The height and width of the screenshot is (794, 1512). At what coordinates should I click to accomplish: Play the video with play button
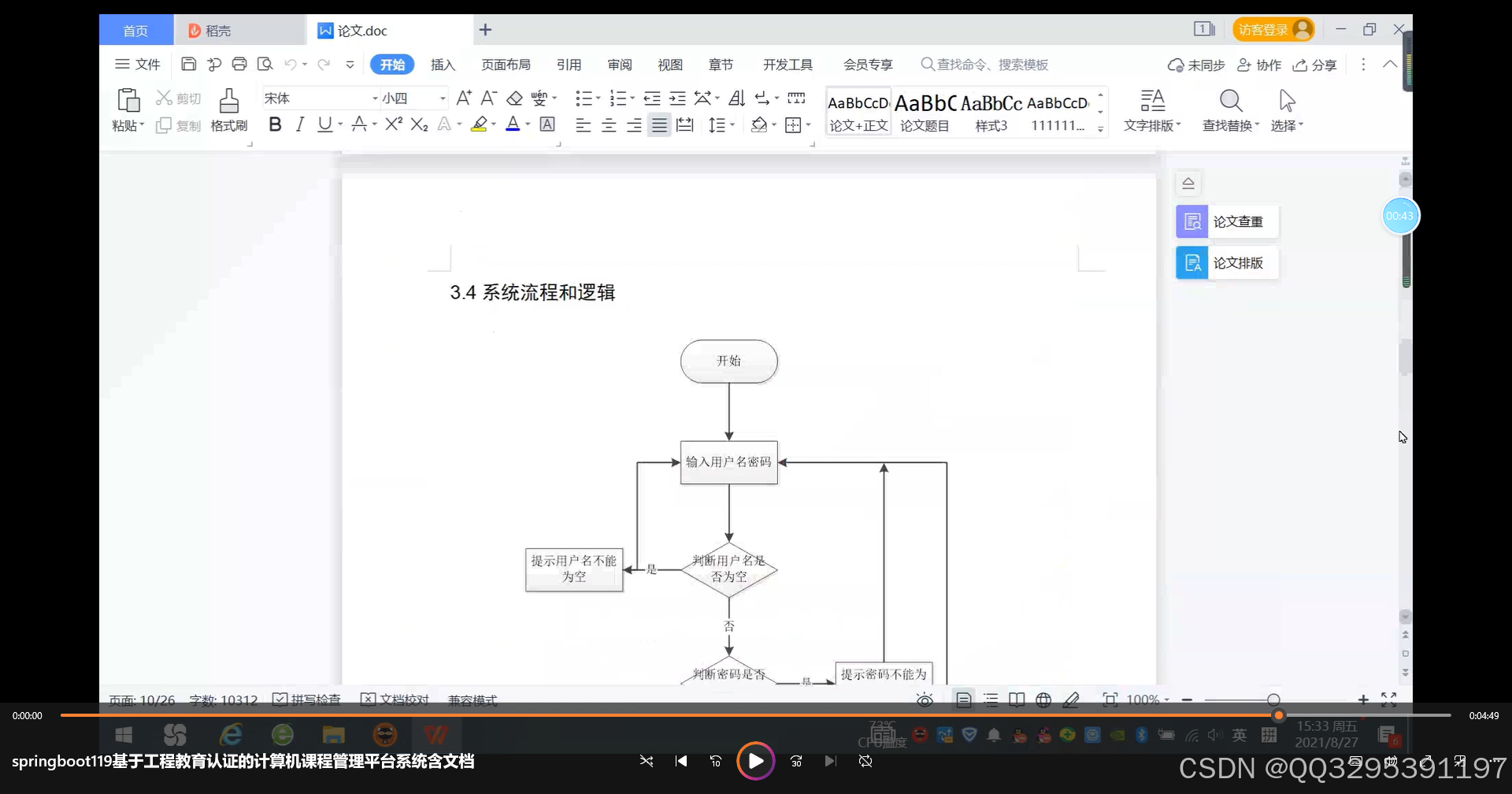(x=756, y=761)
